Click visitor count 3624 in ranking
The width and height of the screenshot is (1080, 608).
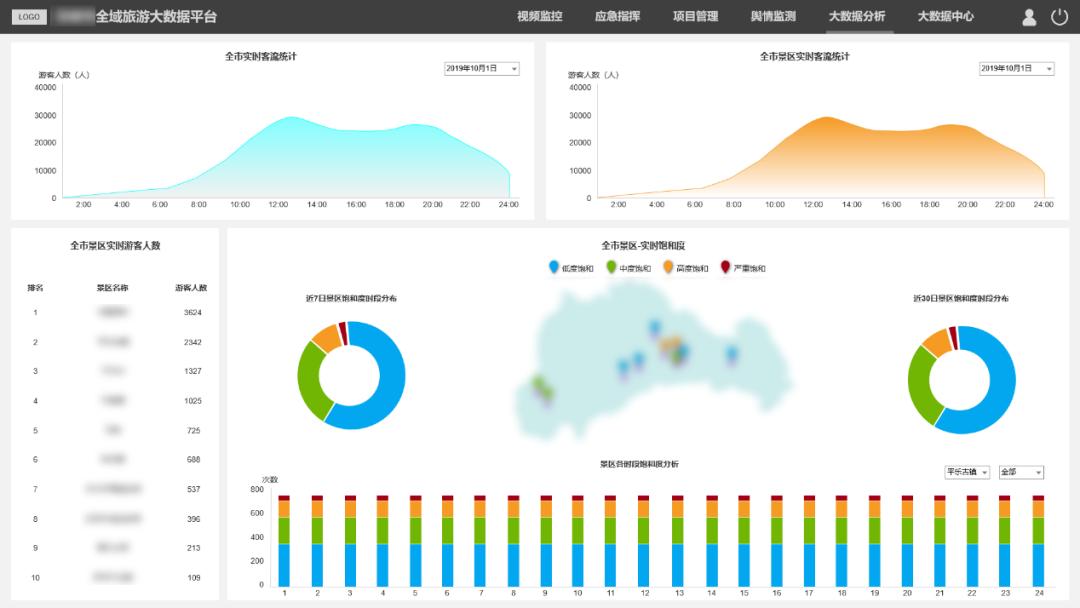coord(193,313)
